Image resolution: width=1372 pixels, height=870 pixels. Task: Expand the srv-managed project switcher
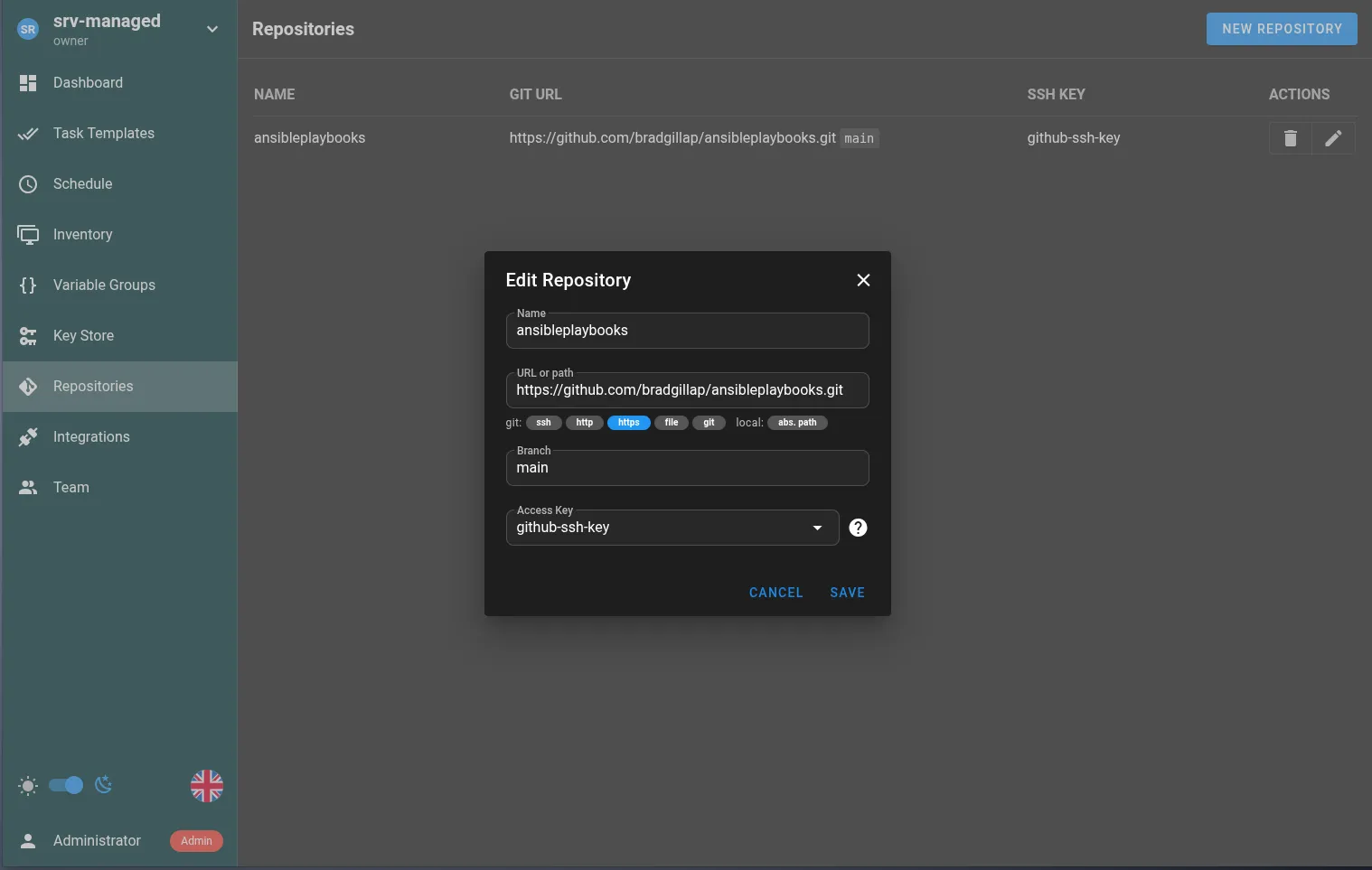(x=212, y=29)
